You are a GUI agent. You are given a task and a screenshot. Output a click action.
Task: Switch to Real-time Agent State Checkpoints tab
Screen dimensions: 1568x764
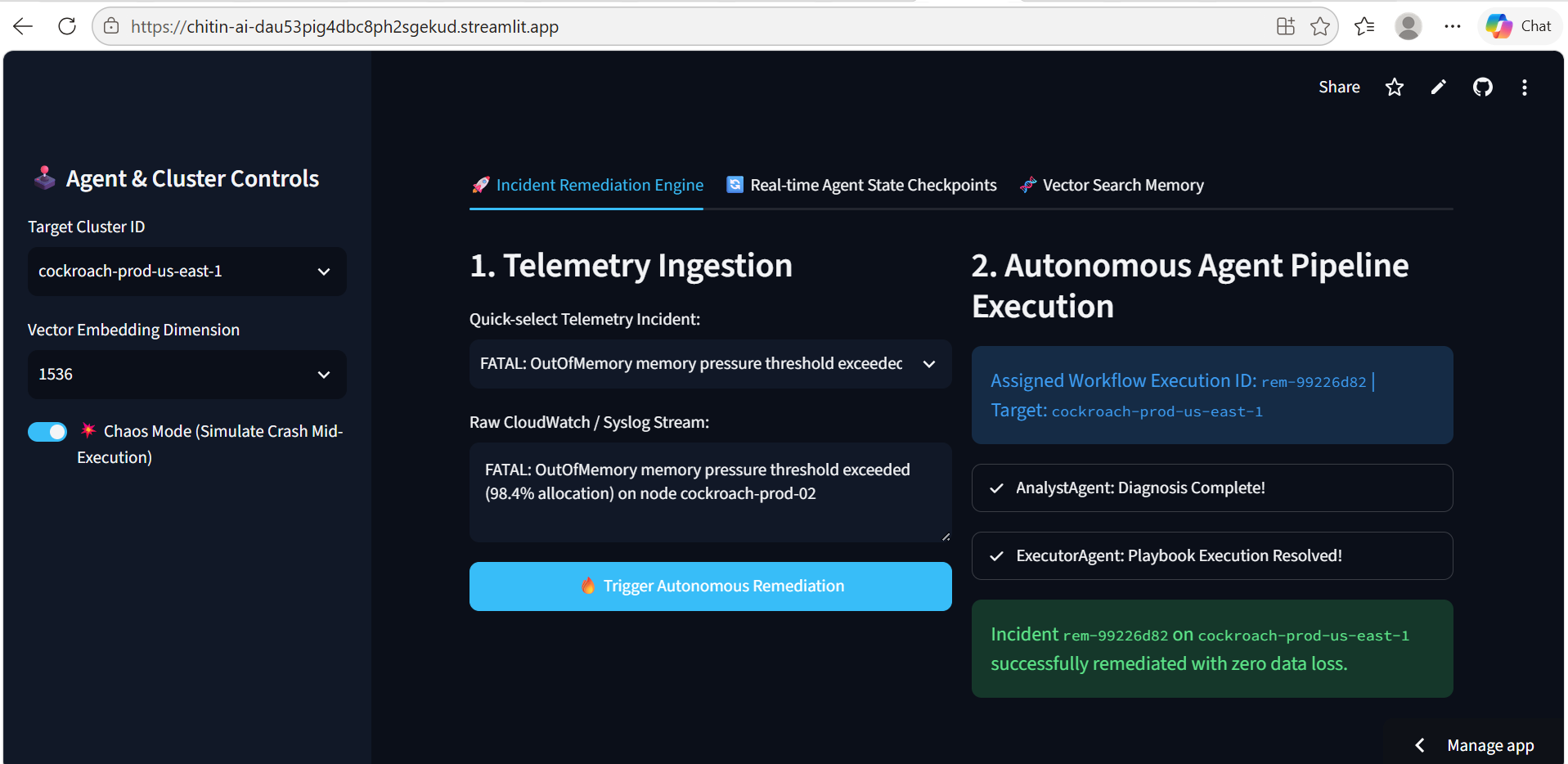coord(861,186)
